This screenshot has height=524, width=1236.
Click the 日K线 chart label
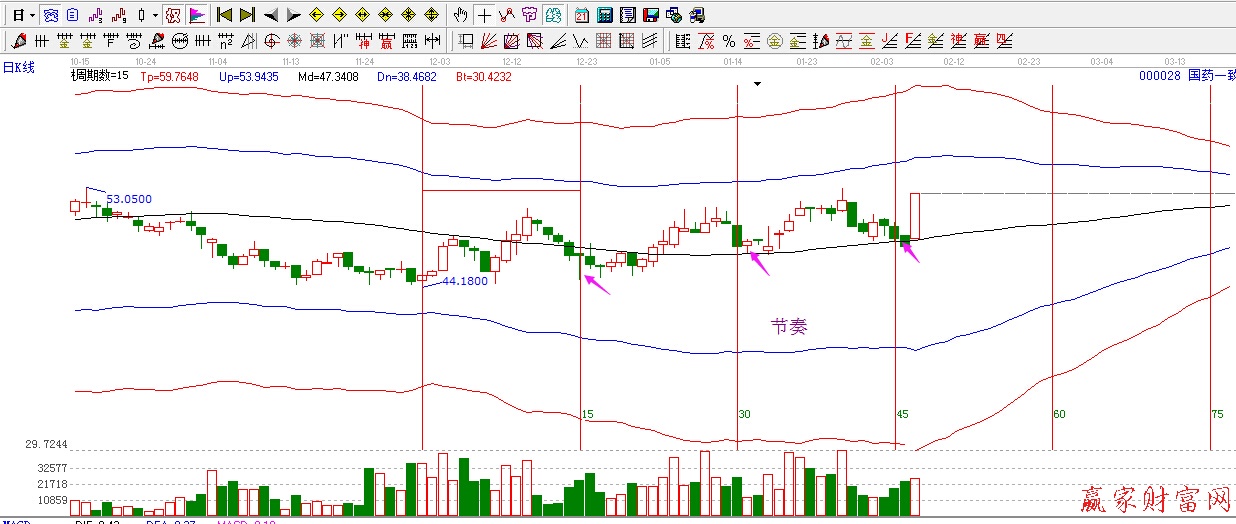pos(19,67)
